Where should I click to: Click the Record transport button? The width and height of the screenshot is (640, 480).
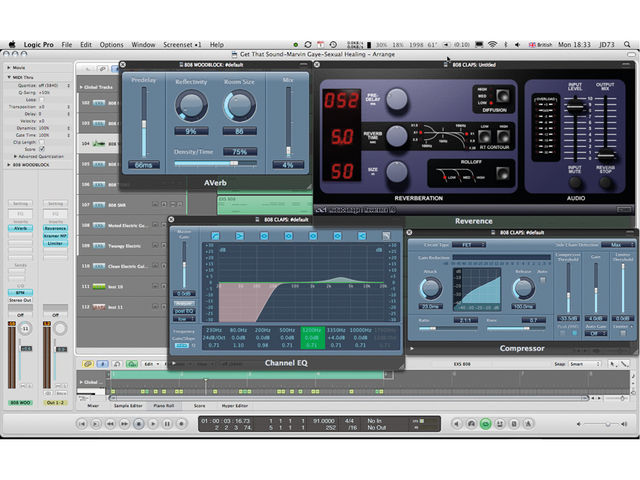tap(182, 424)
